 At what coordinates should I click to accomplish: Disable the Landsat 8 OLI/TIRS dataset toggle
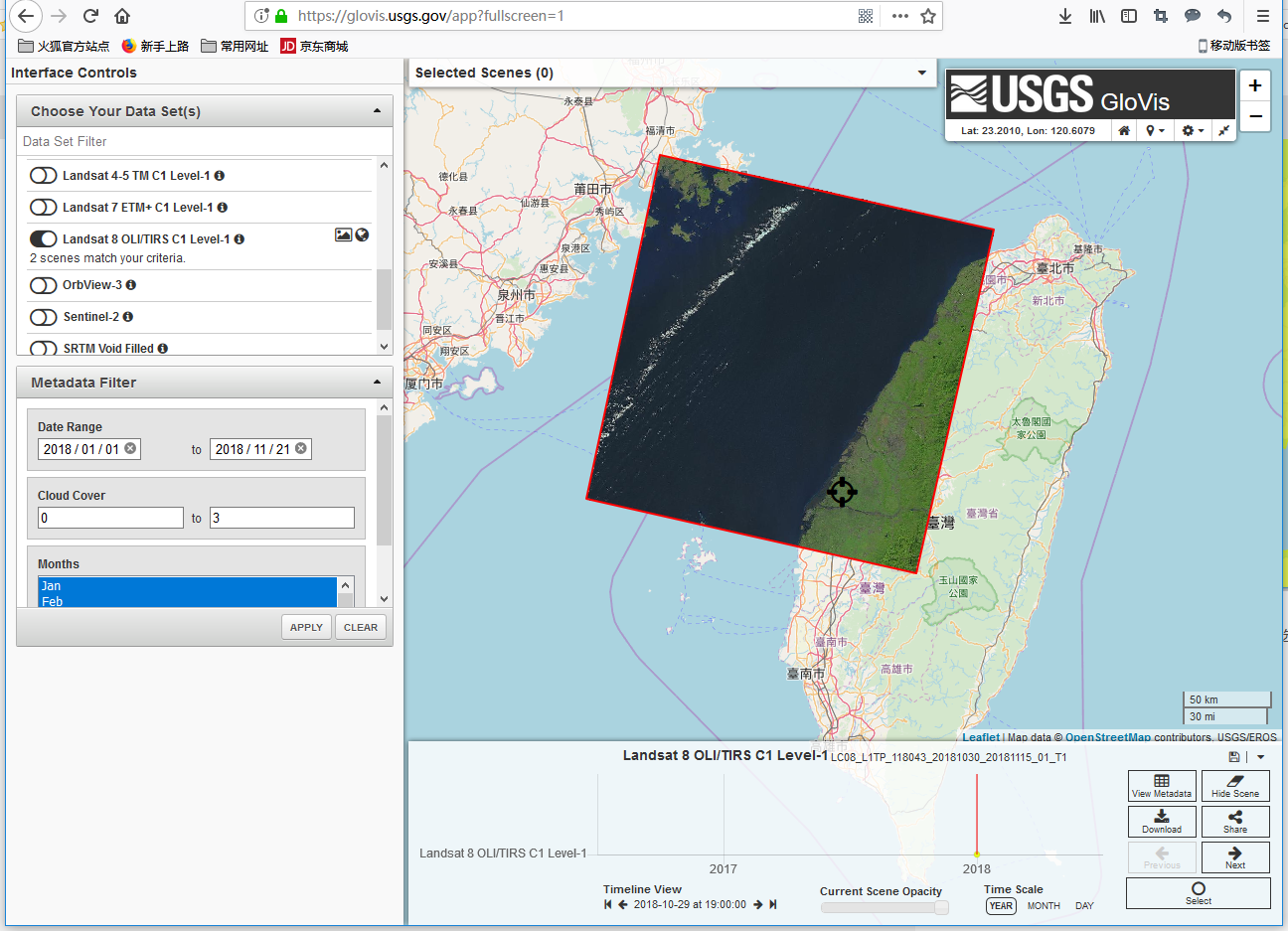pos(44,238)
